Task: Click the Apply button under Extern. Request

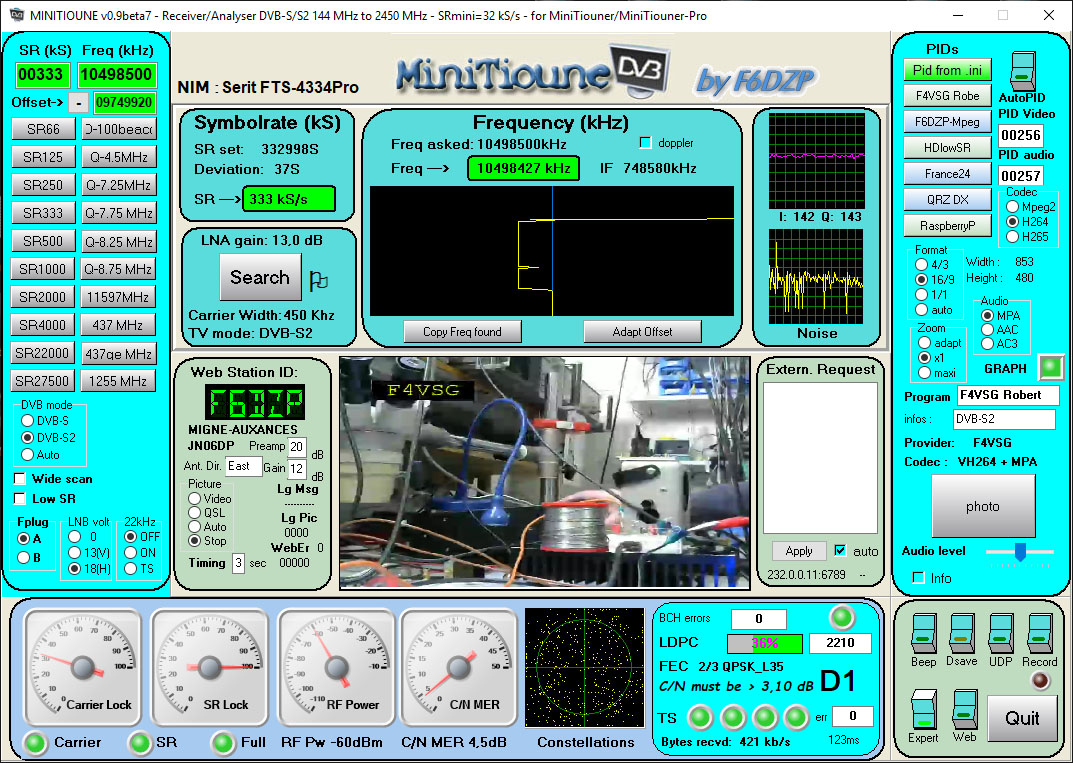Action: pyautogui.click(x=799, y=551)
